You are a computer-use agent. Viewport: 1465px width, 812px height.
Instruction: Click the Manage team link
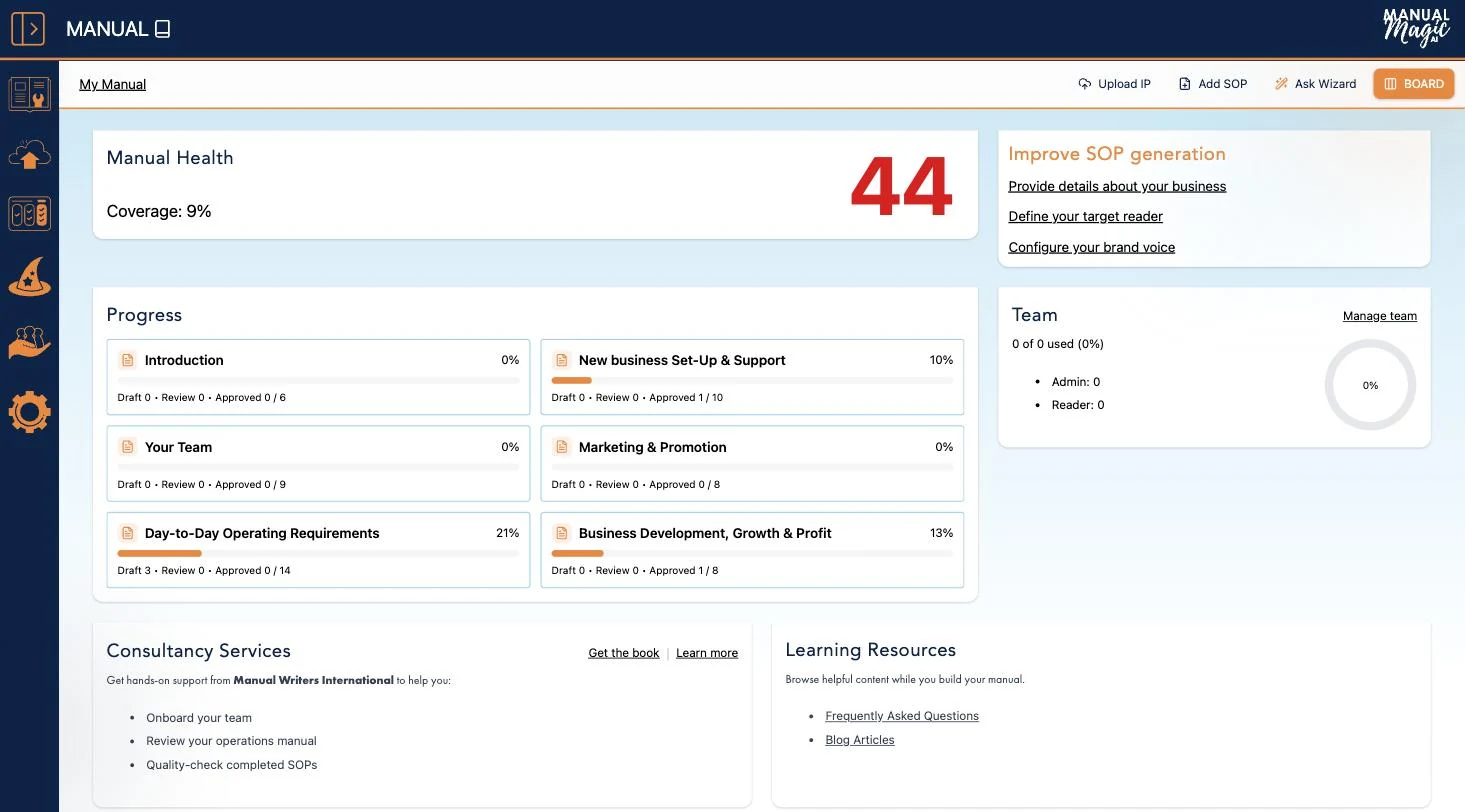click(x=1380, y=316)
